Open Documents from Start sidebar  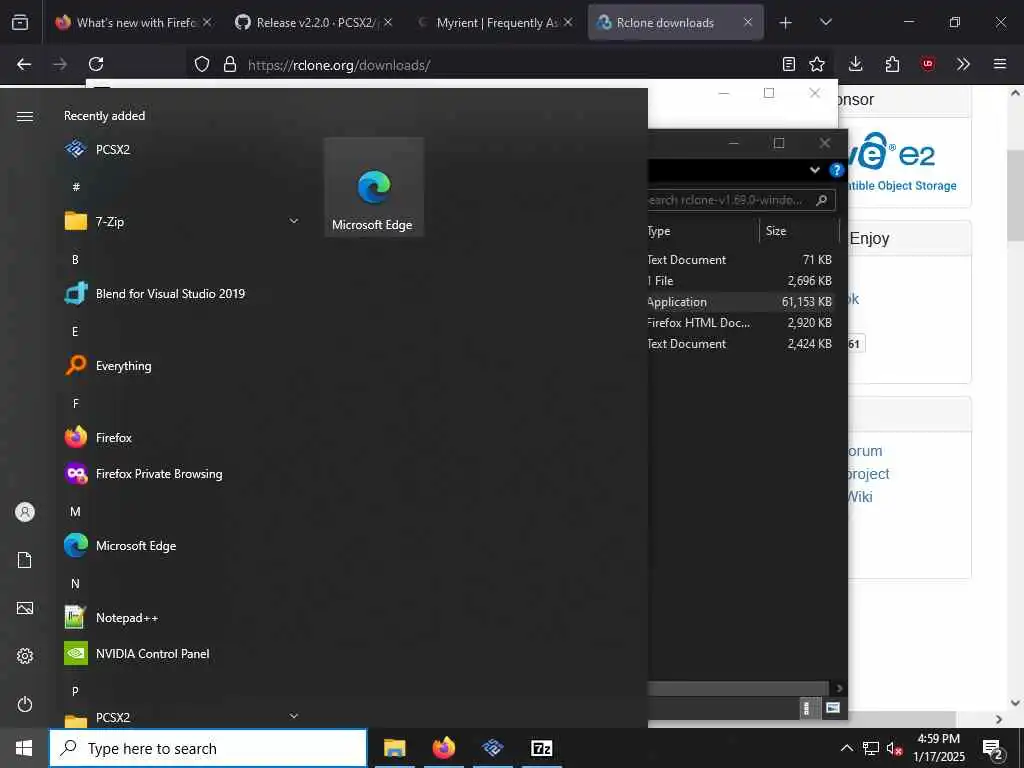click(x=25, y=560)
